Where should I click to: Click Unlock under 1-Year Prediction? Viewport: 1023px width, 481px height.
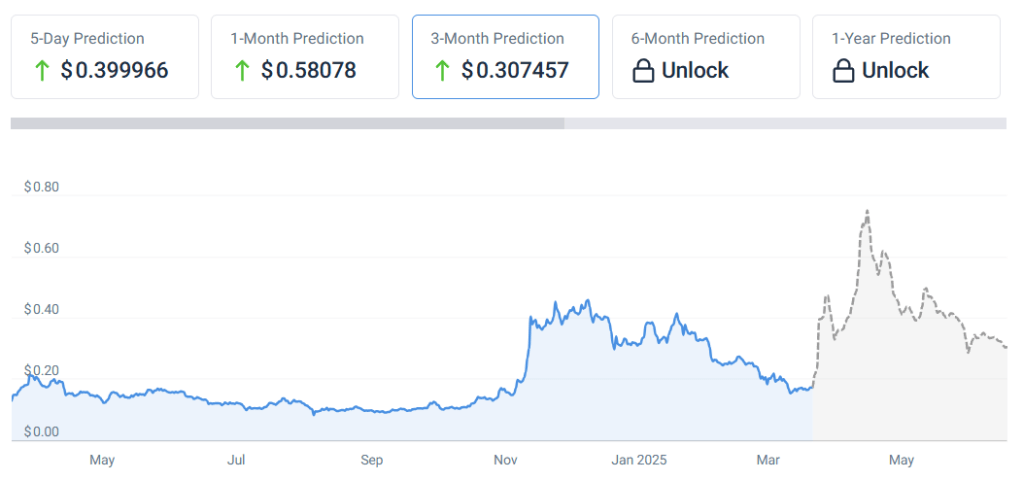(895, 71)
